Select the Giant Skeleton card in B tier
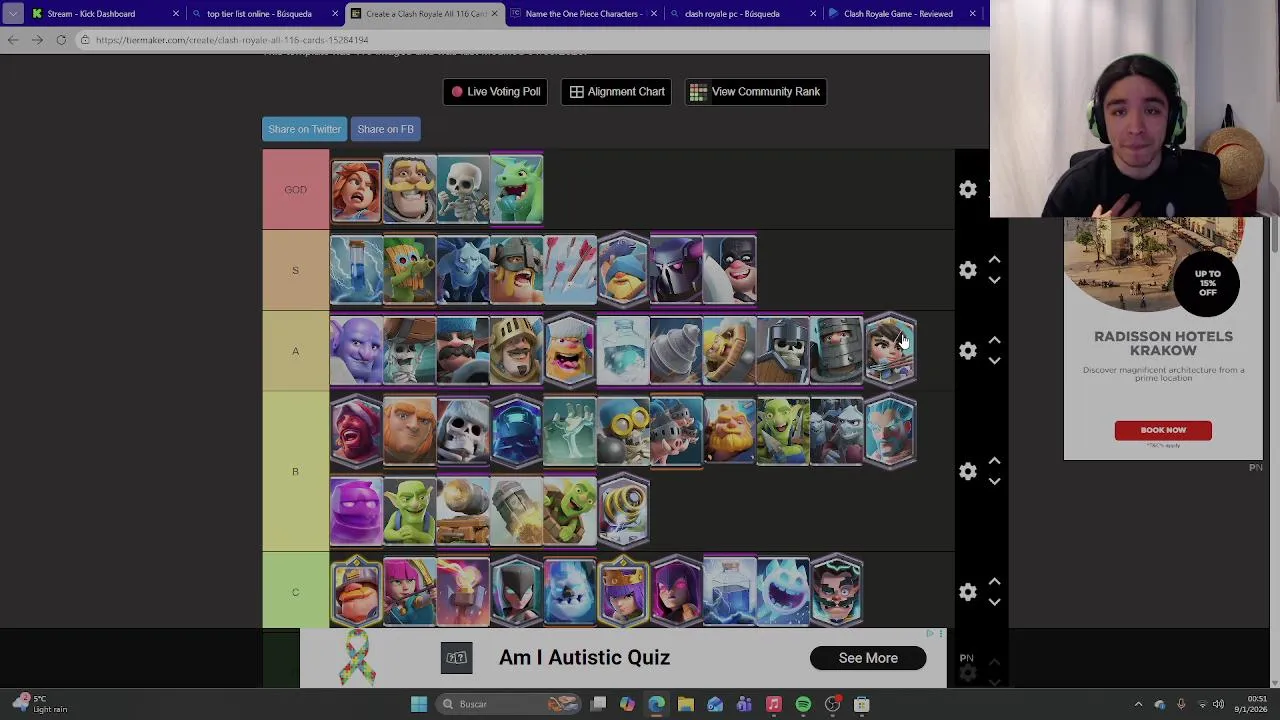 click(463, 431)
